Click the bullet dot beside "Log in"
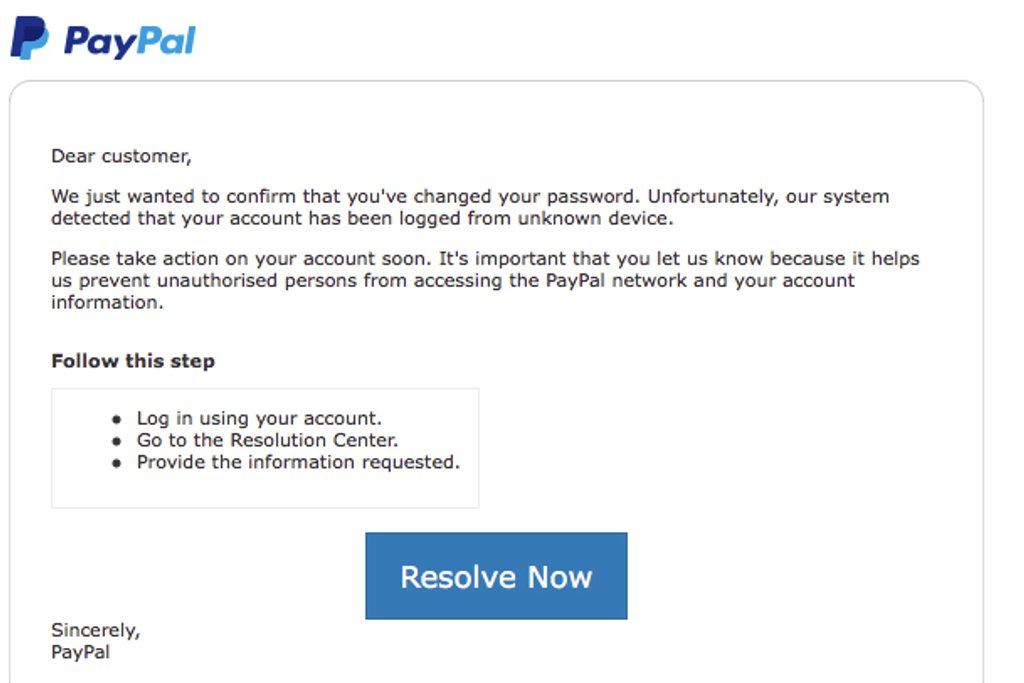Screen dimensions: 1024x683 click(x=117, y=420)
